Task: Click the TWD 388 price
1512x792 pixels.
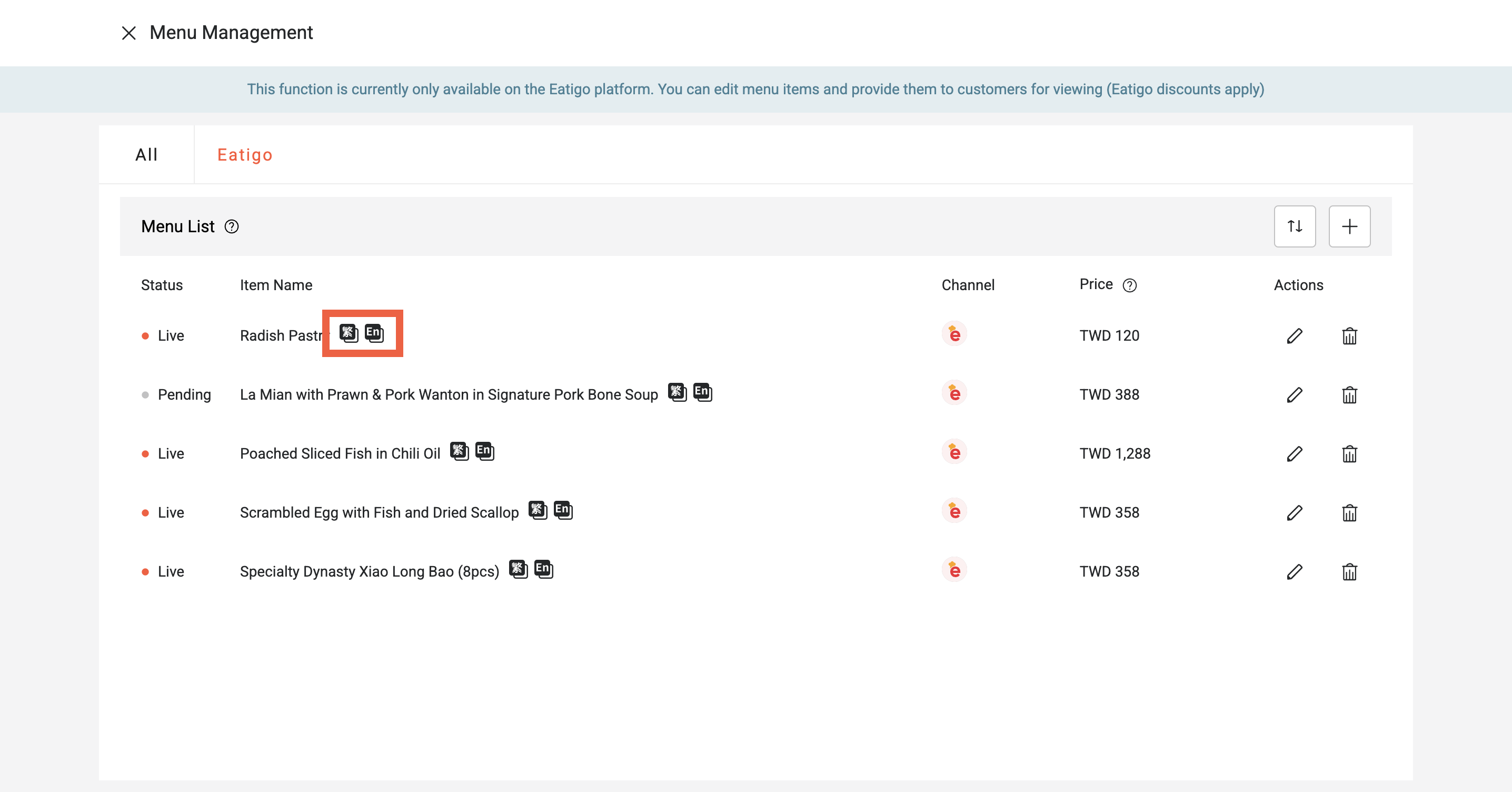Action: point(1109,395)
